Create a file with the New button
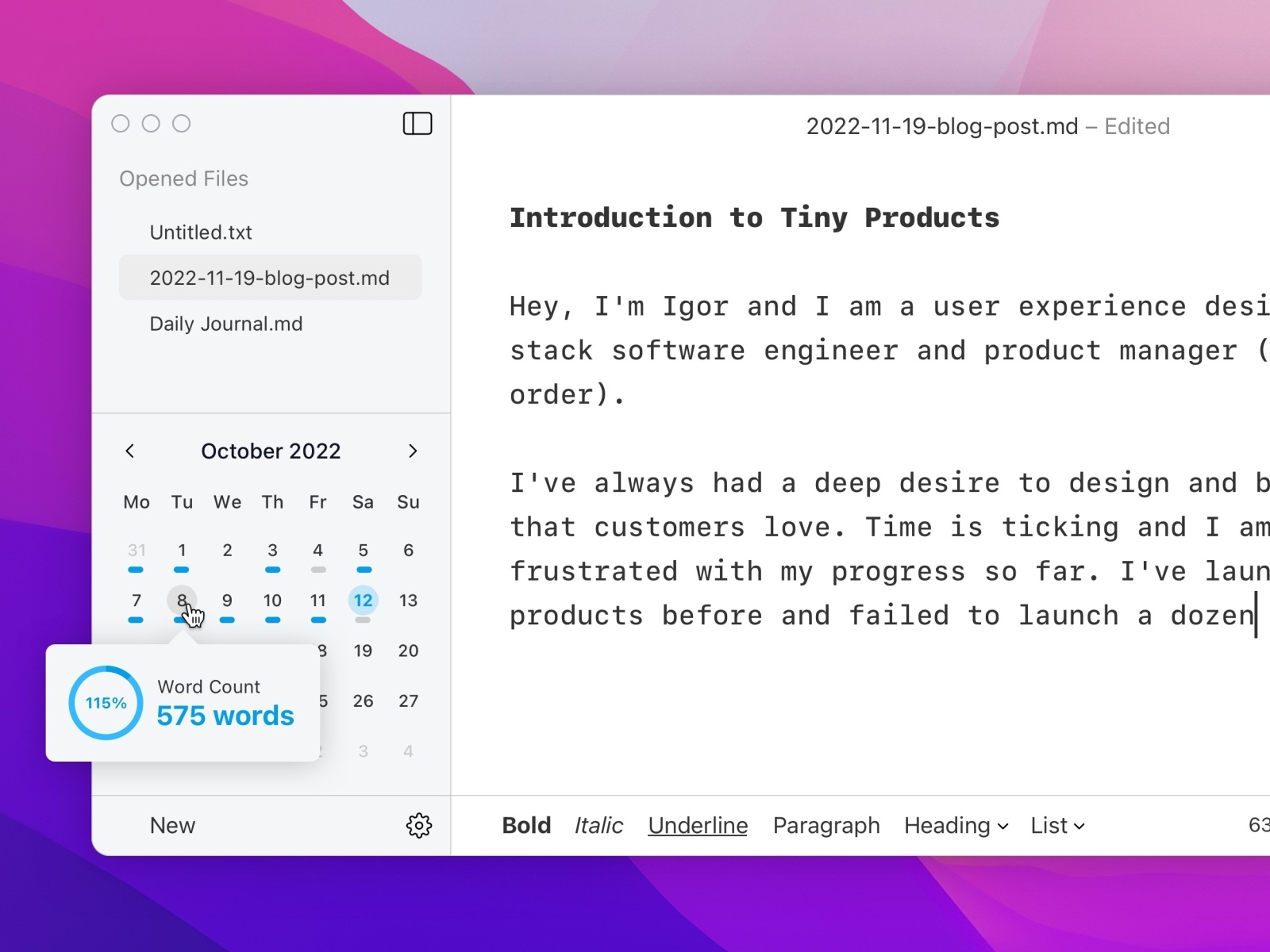1270x952 pixels. 171,825
